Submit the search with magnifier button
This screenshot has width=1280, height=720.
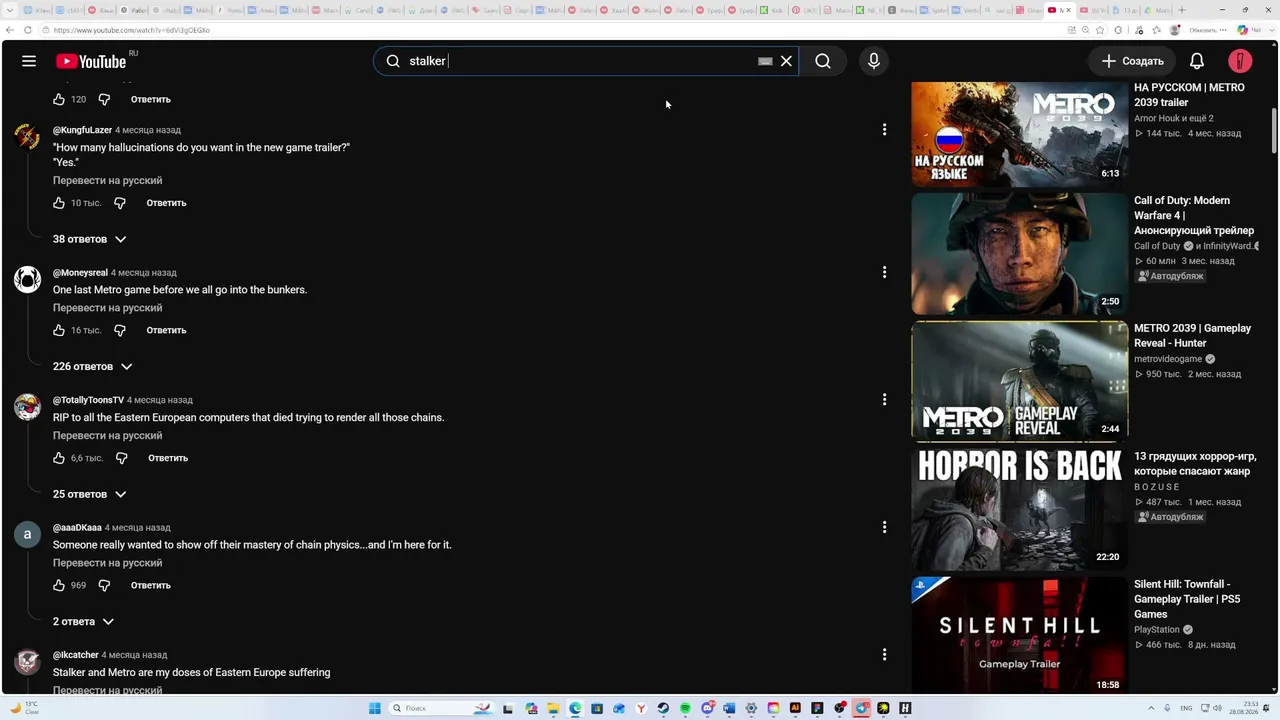(823, 61)
